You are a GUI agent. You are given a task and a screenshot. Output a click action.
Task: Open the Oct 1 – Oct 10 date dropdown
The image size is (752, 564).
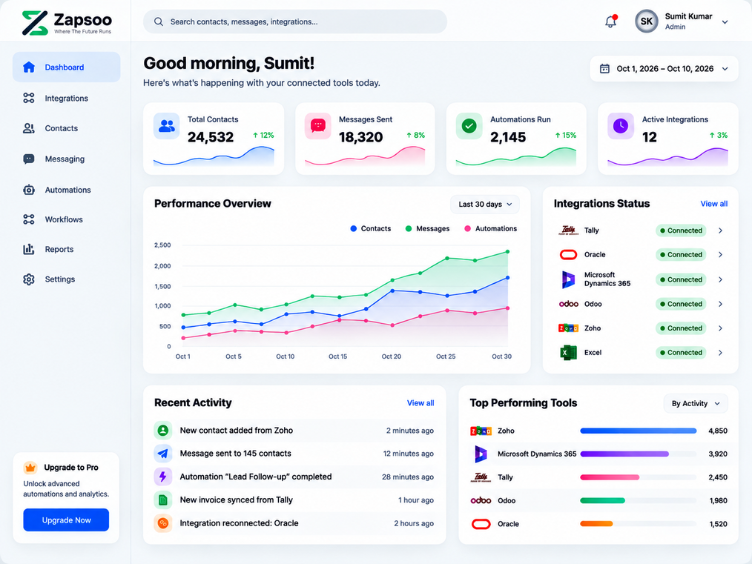[x=664, y=69]
